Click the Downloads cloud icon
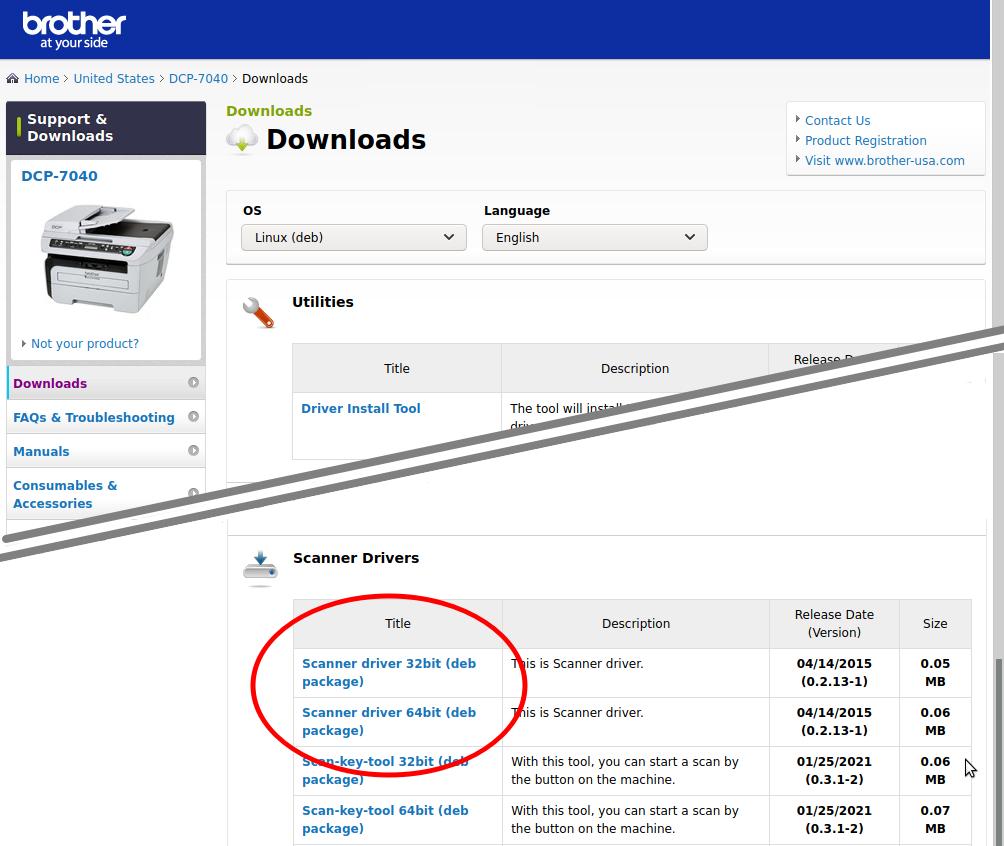The height and width of the screenshot is (846, 1004). click(241, 140)
